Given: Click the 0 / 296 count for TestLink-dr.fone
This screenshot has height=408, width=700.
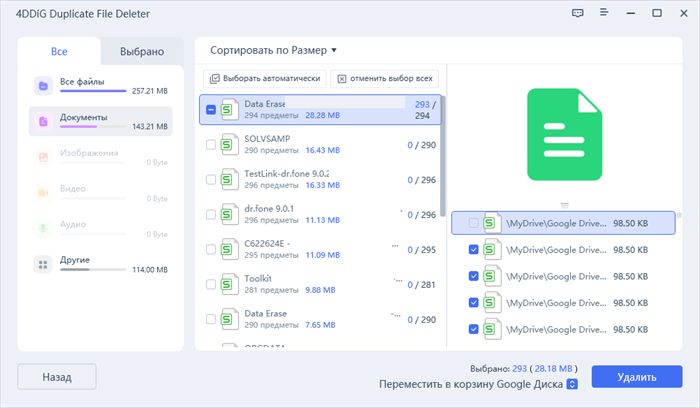Looking at the screenshot, I should coord(421,180).
